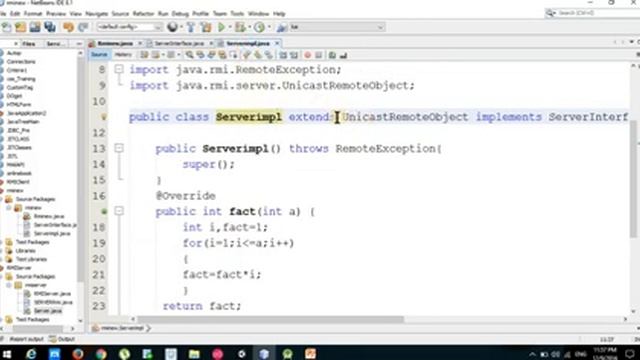The image size is (640, 360).
Task: Click Previous Bookmark icon in editor toolbar
Action: point(247,55)
